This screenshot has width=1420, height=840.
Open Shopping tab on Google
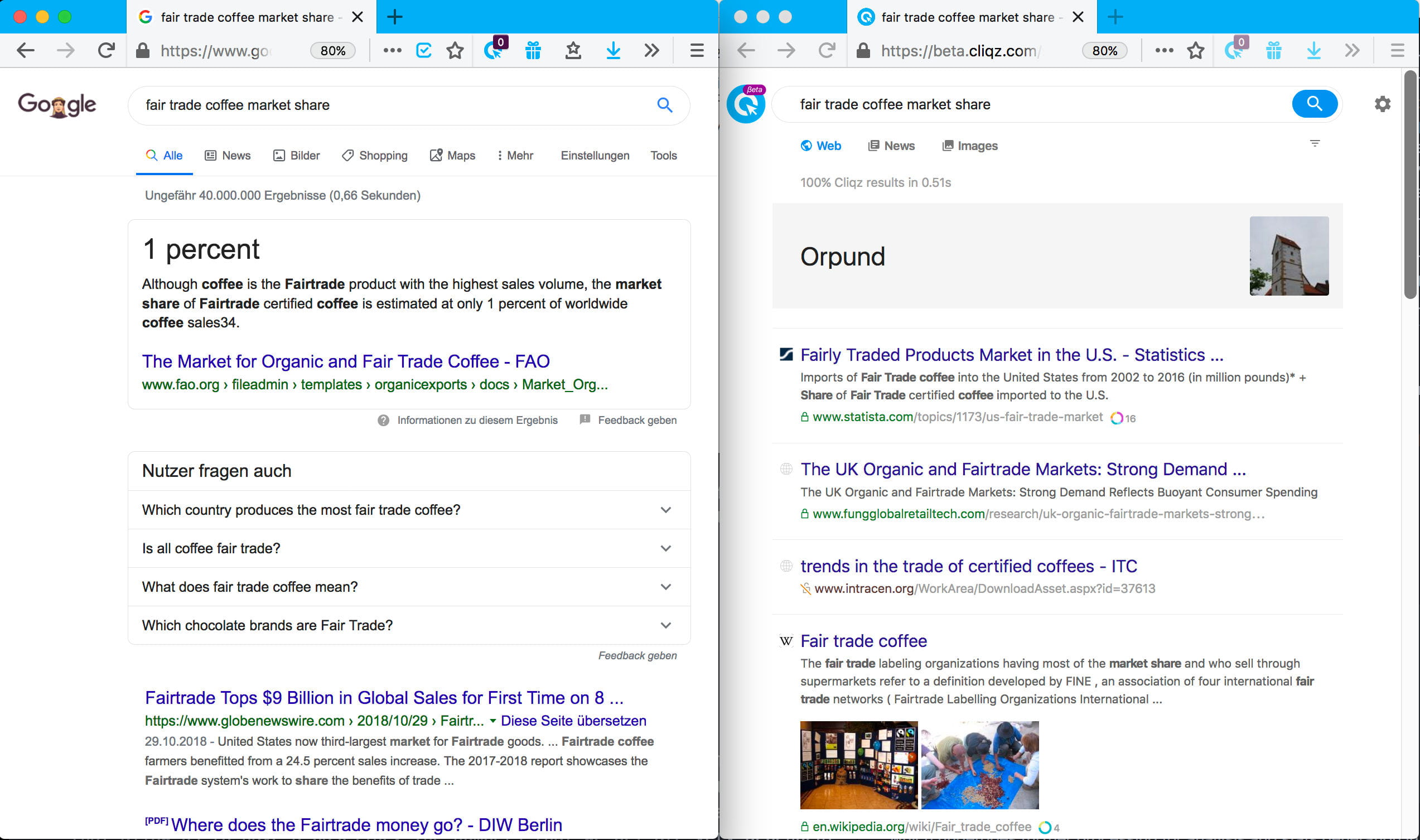tap(375, 156)
